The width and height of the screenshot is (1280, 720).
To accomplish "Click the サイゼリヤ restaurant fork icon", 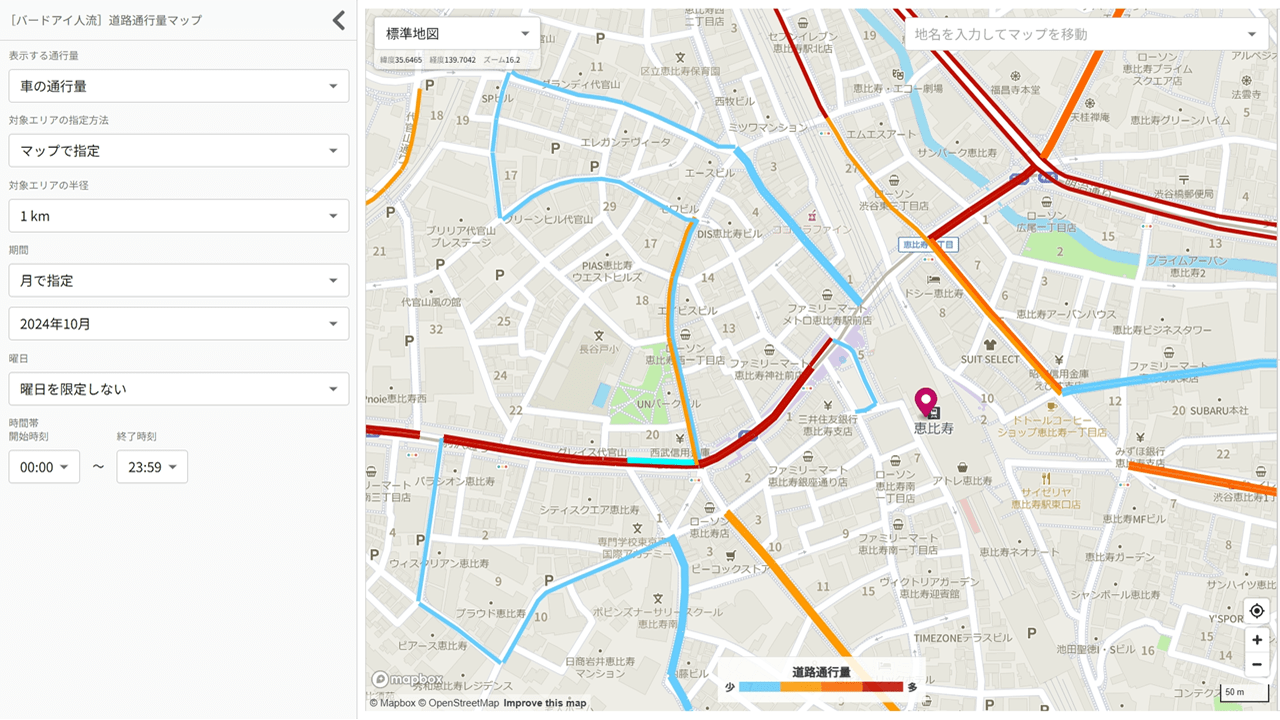I will (1046, 479).
